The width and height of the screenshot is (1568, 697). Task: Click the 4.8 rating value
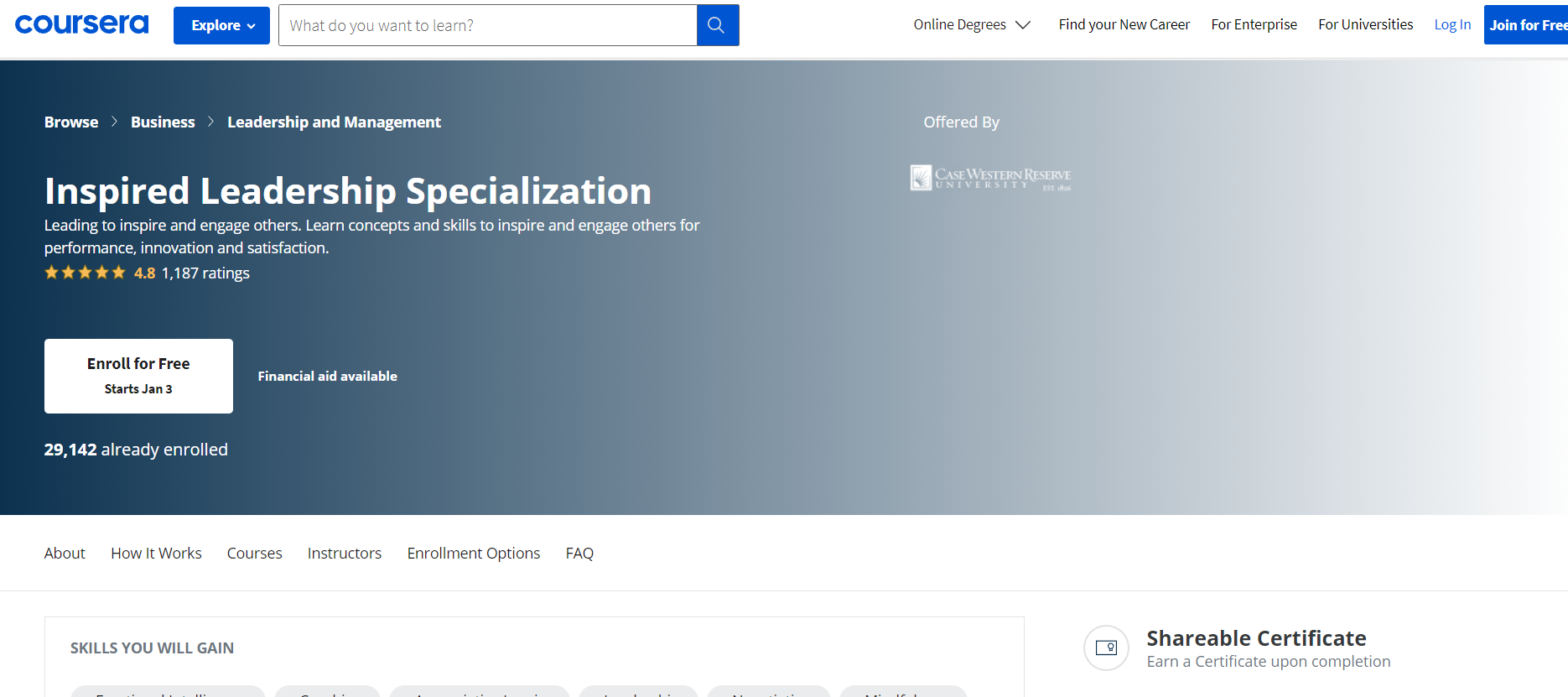[144, 273]
